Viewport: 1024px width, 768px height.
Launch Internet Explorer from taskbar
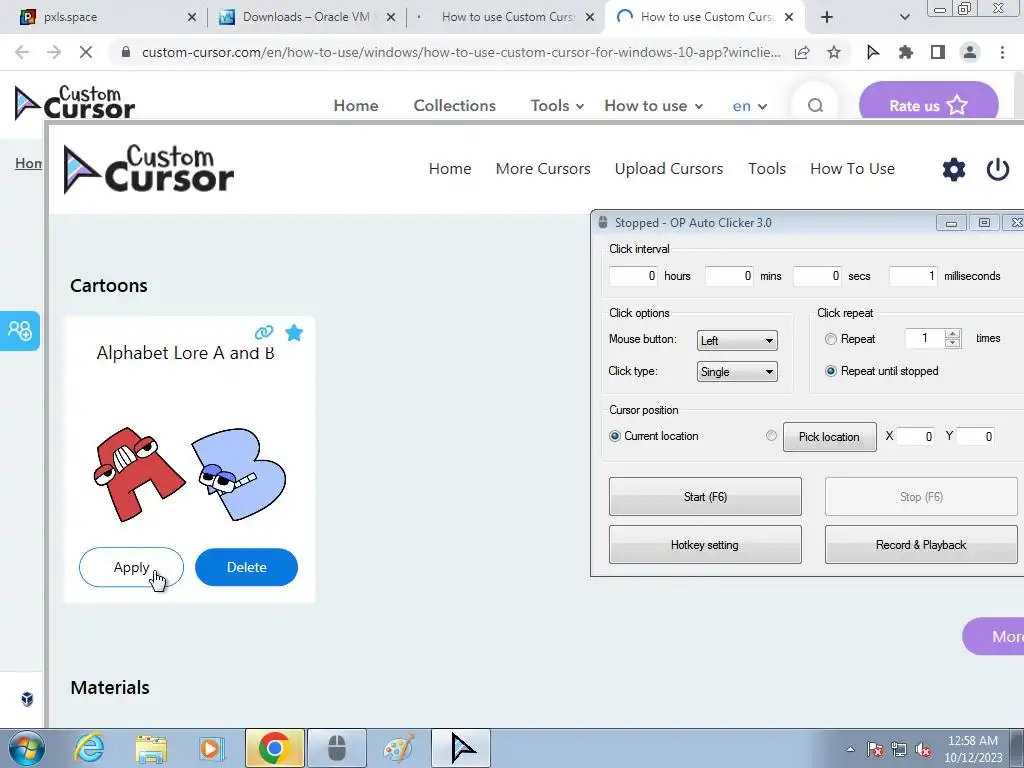pyautogui.click(x=89, y=748)
